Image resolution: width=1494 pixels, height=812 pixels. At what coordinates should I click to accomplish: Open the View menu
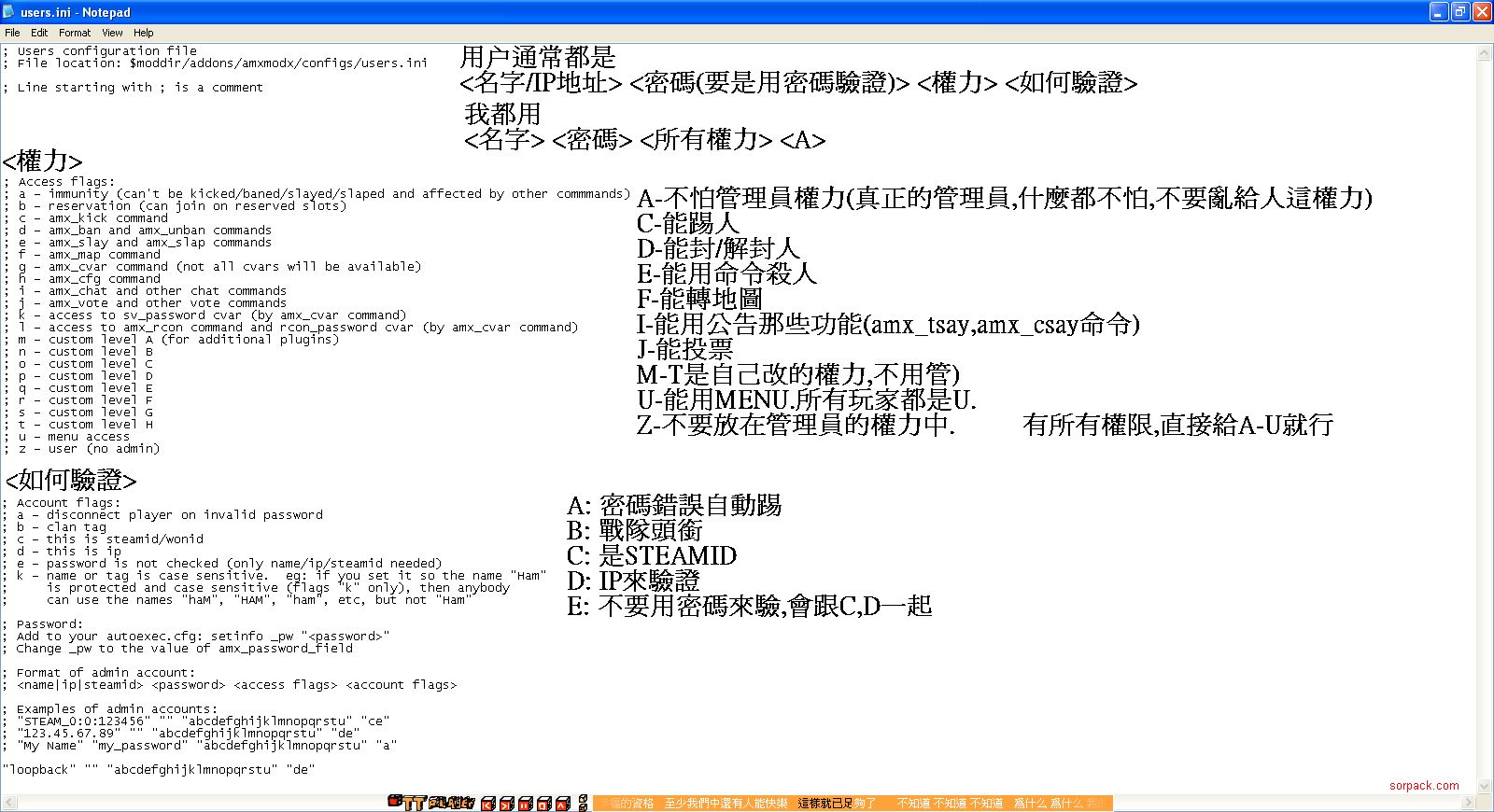tap(112, 33)
